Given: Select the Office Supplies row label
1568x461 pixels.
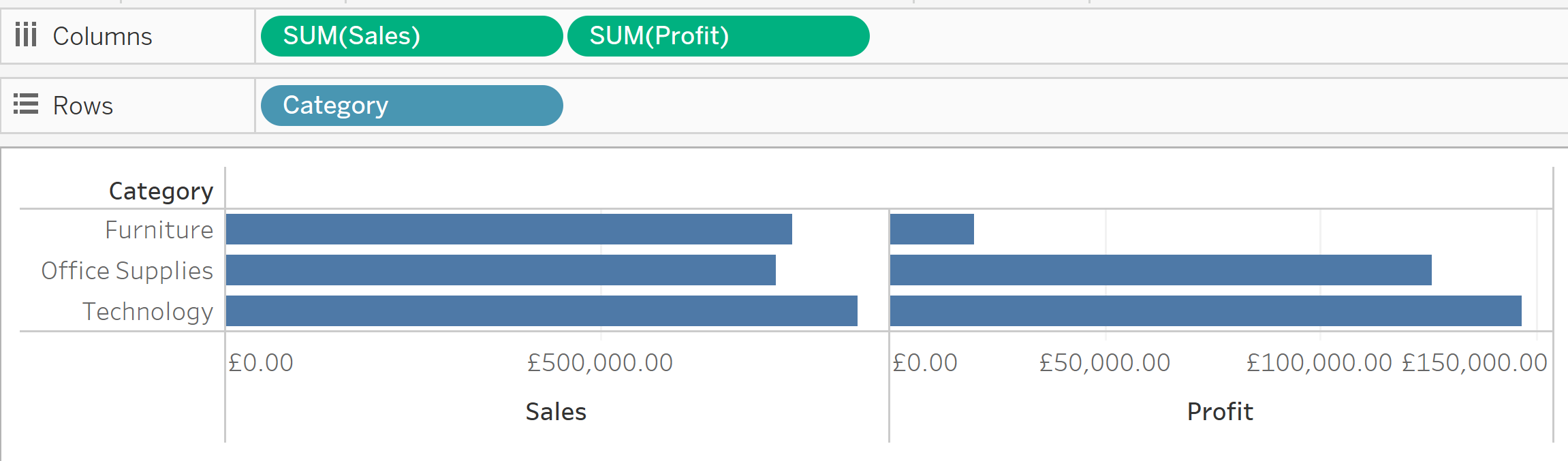Looking at the screenshot, I should click(127, 271).
